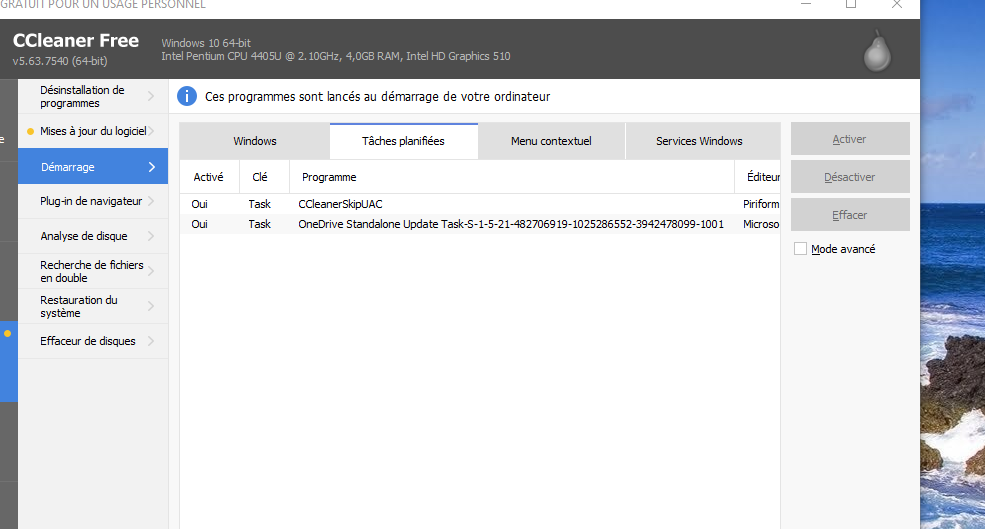
Task: Expand Désinstallation de programmes chevron
Action: (151, 96)
